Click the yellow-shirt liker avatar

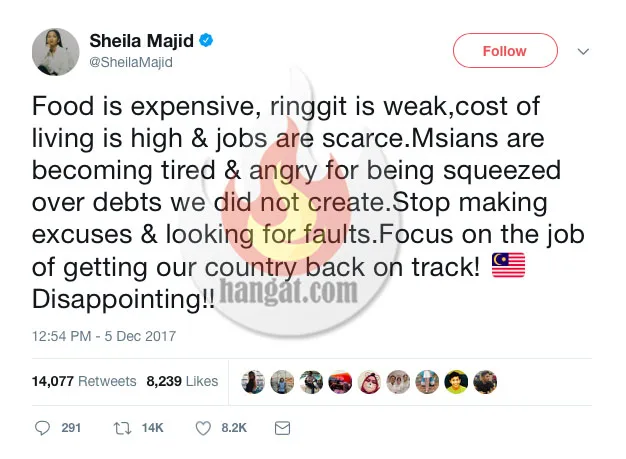[x=457, y=381]
